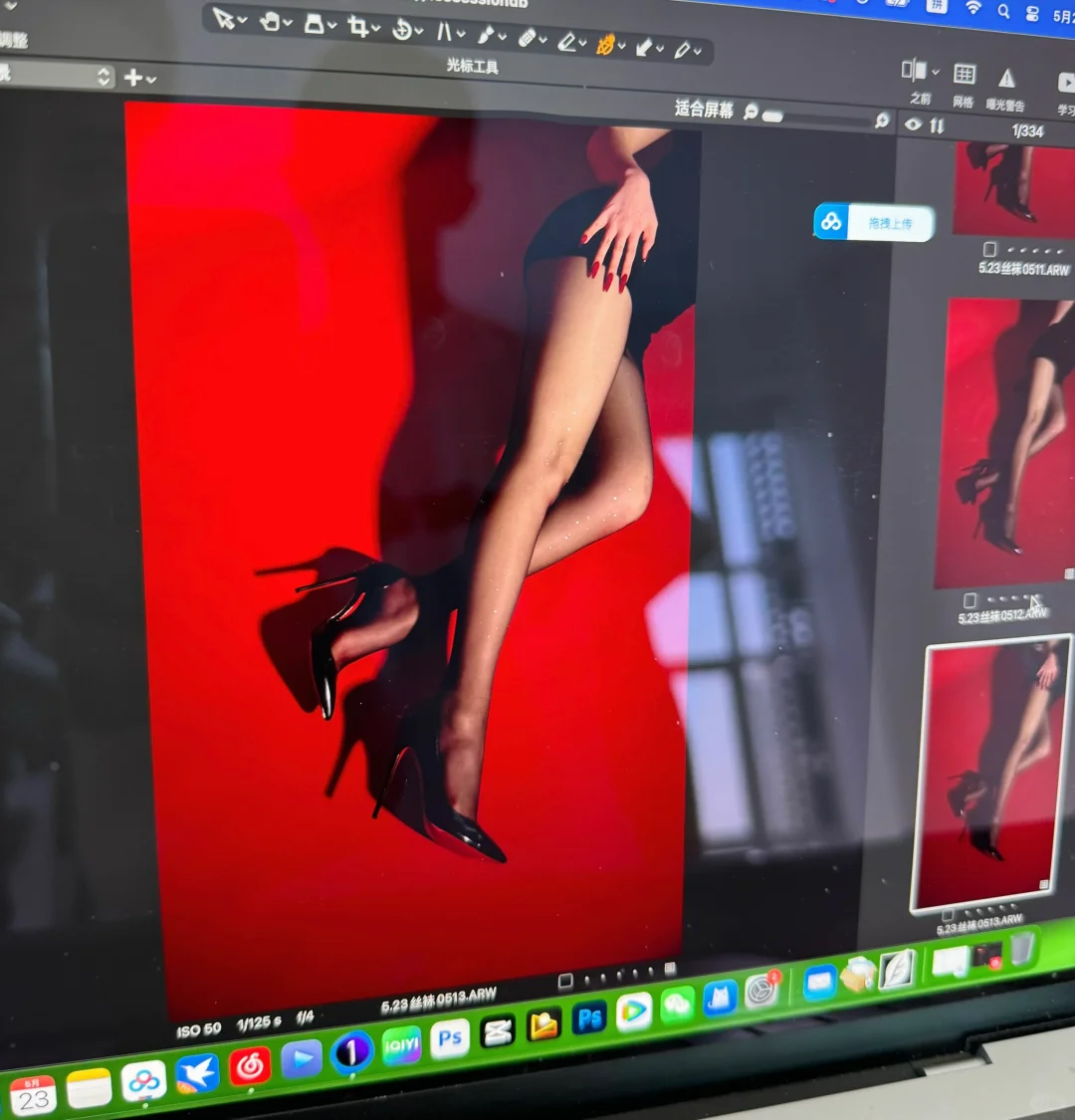The height and width of the screenshot is (1120, 1075).
Task: Click the zoom-out magnifier icon
Action: (x=751, y=112)
